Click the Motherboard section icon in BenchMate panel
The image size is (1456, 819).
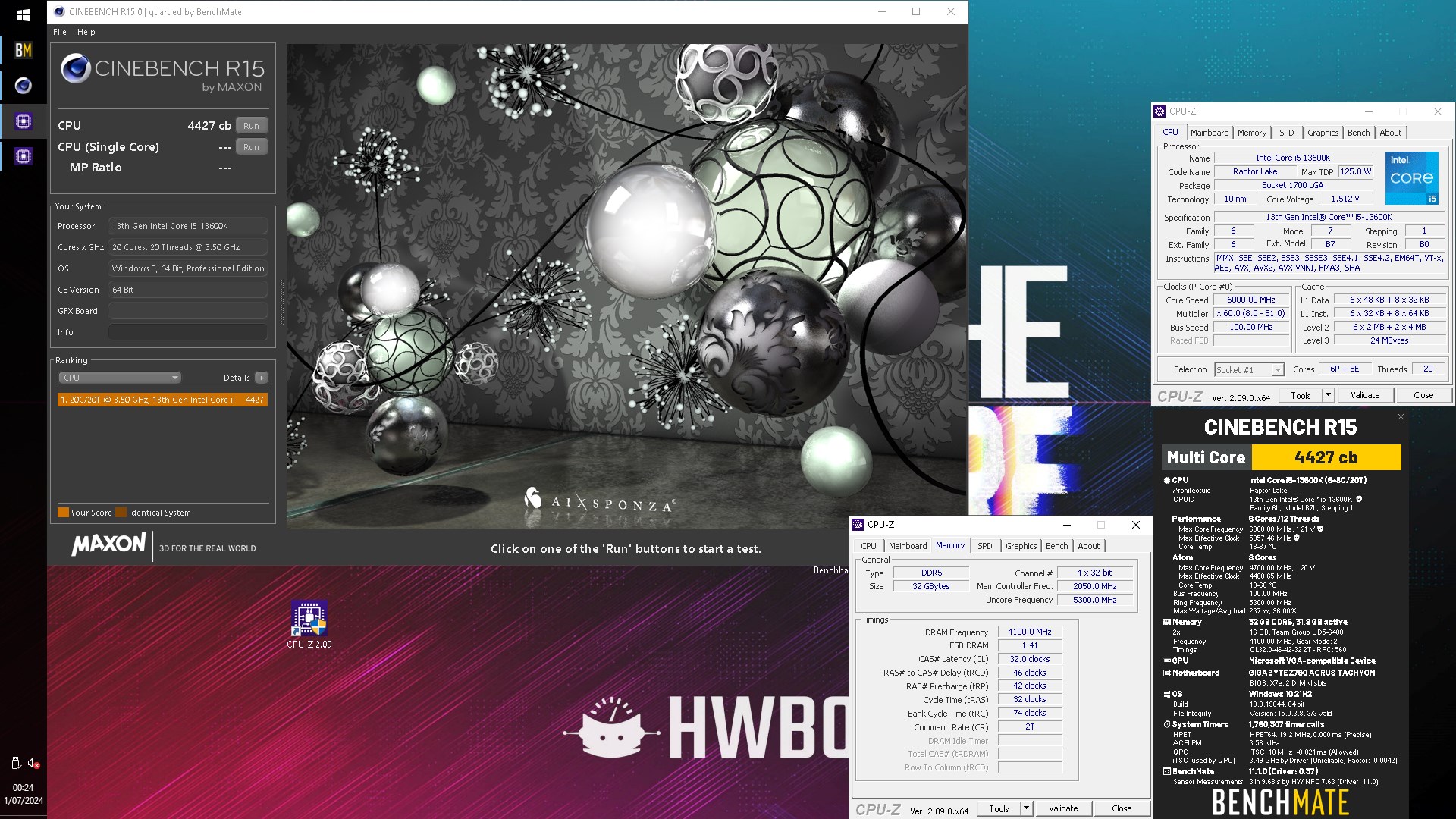(x=1167, y=673)
